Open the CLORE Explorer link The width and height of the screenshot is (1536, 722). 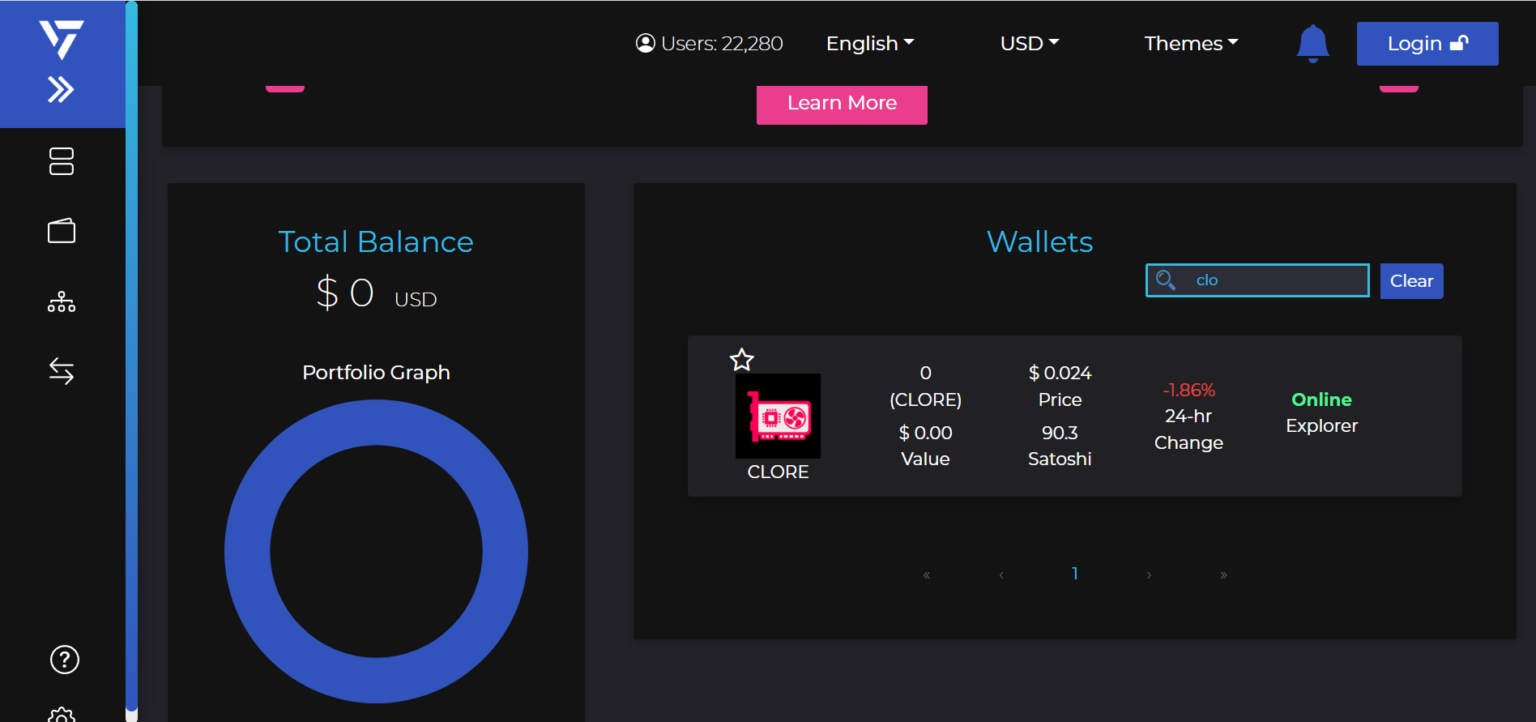[1321, 425]
